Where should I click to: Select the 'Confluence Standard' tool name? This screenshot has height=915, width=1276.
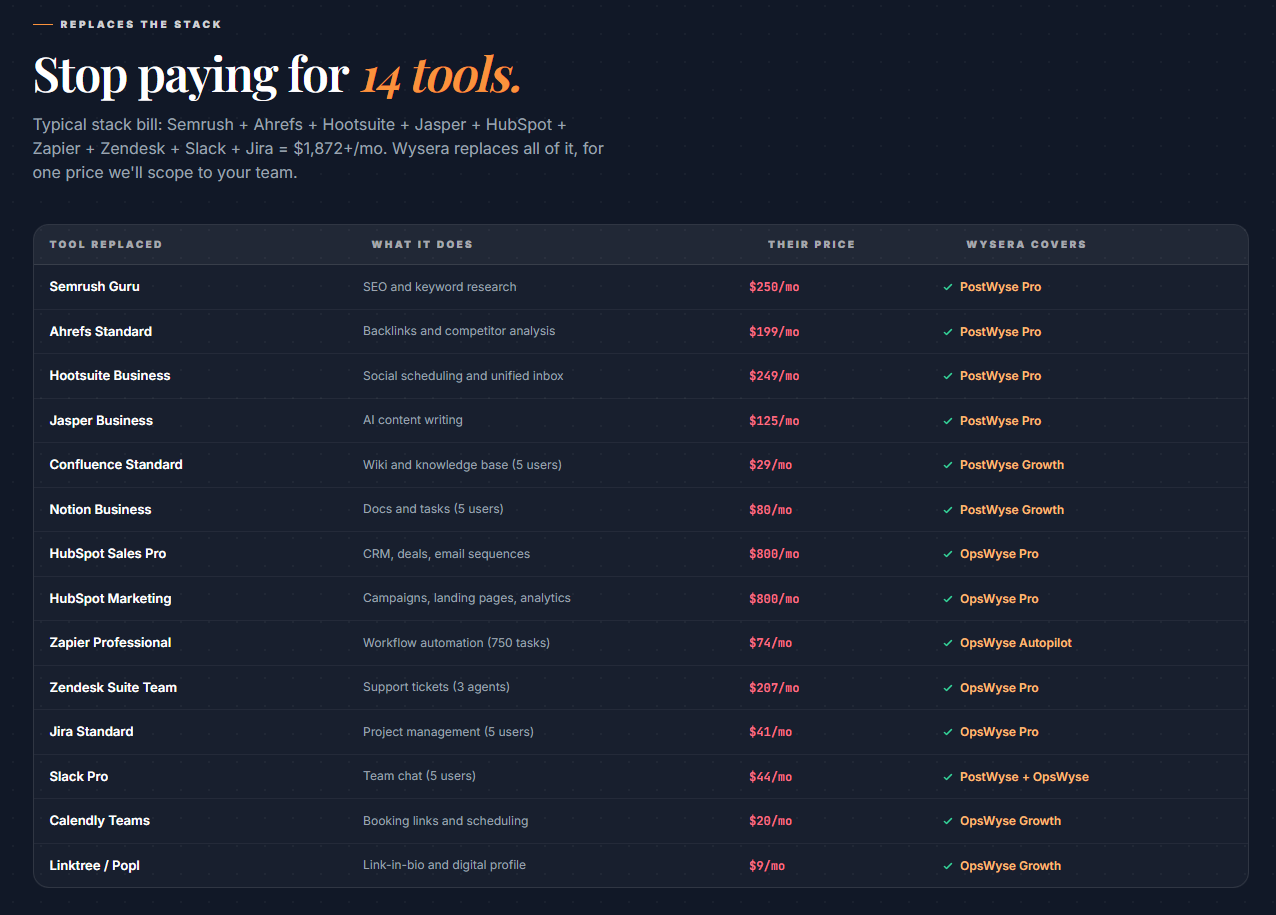[x=116, y=464]
